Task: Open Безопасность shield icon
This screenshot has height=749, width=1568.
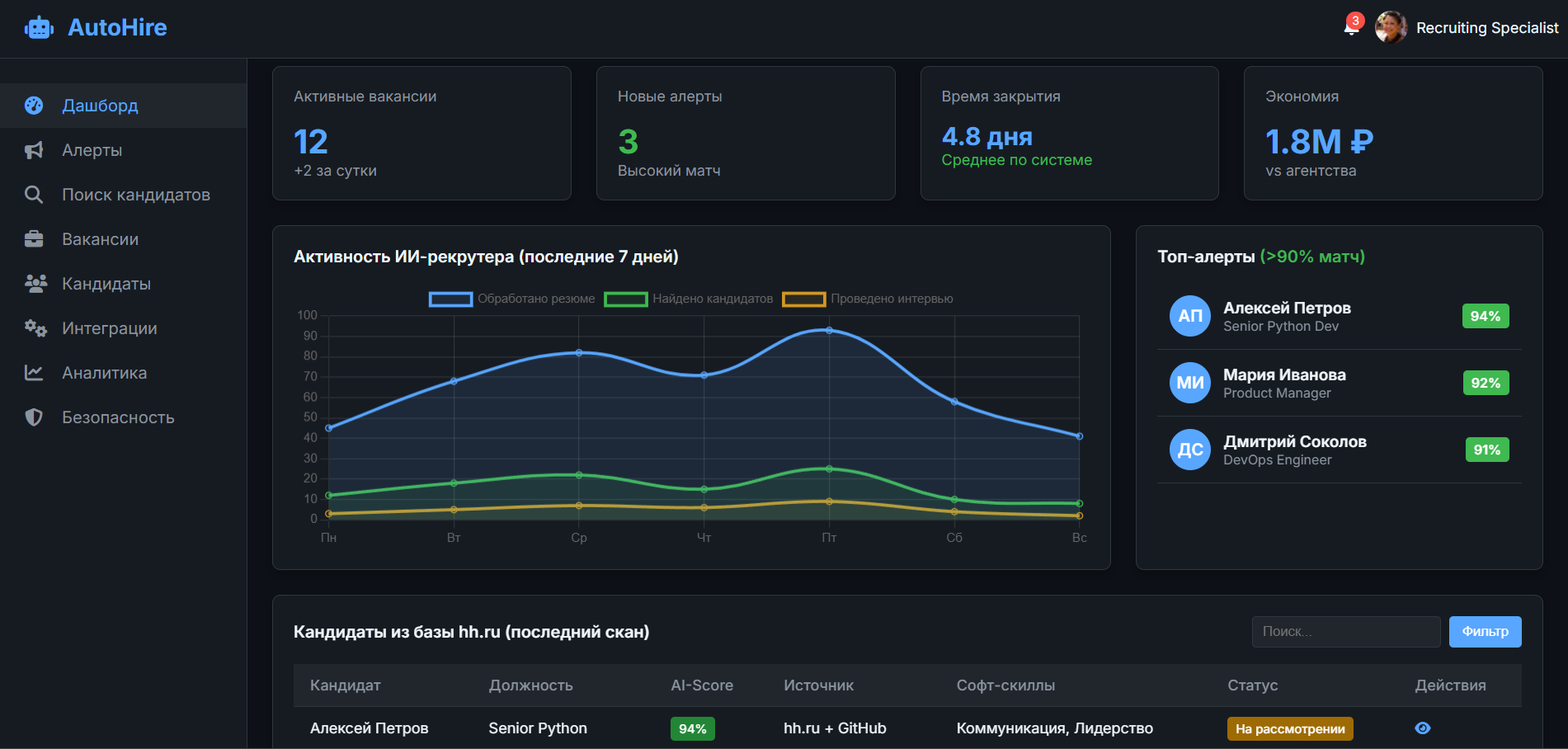Action: tap(34, 417)
